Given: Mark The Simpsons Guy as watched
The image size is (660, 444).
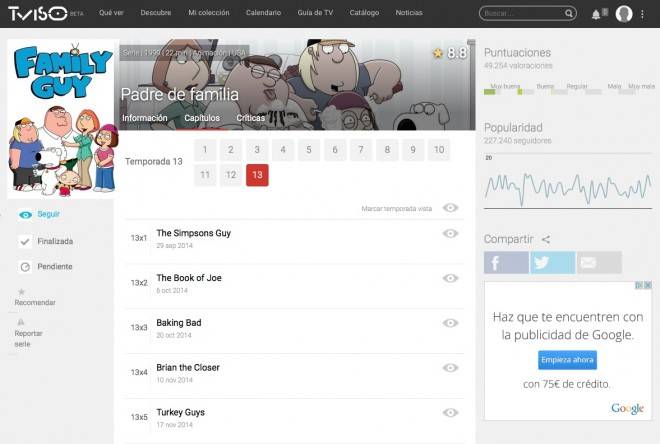Looking at the screenshot, I should (450, 234).
